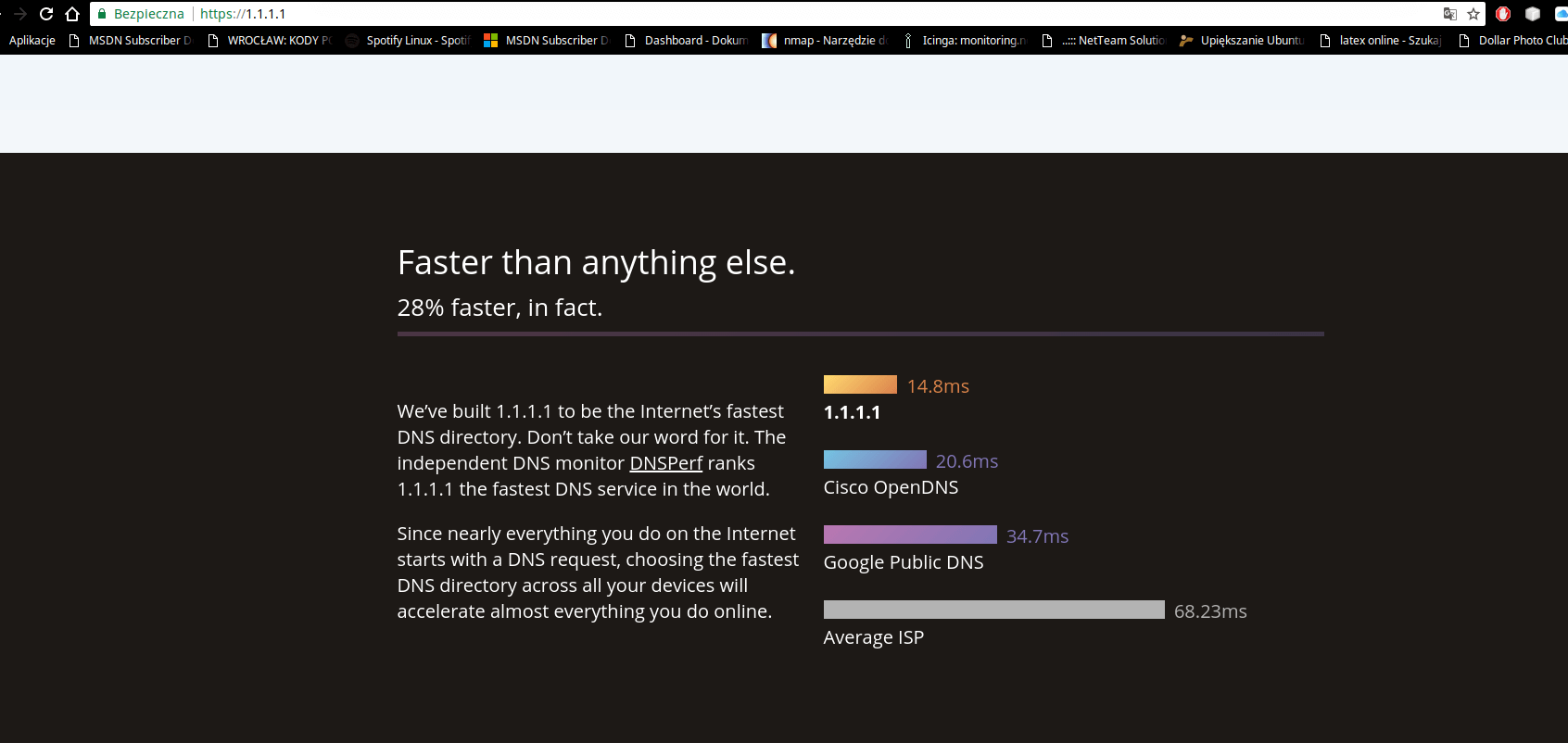The height and width of the screenshot is (755, 1568).
Task: Click the paragraph starting 'Since nearly everything'
Action: click(x=598, y=573)
